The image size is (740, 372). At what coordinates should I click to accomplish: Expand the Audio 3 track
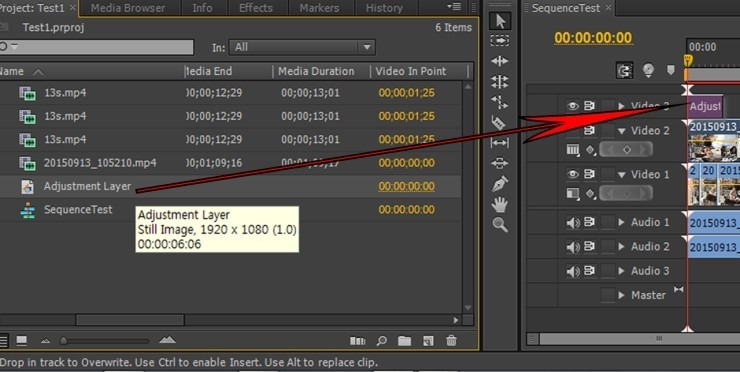622,271
